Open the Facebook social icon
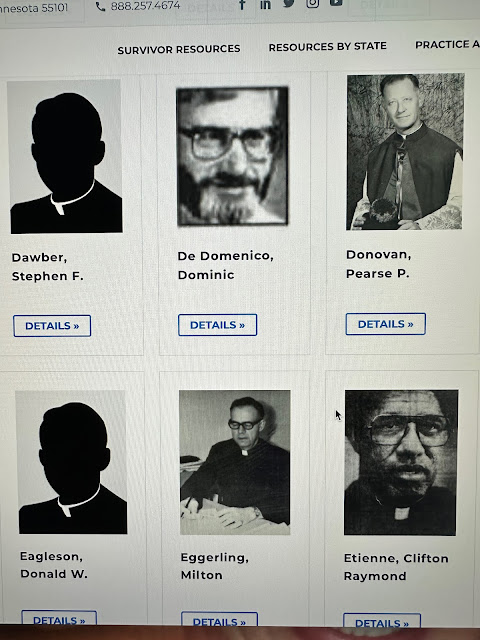Viewport: 480px width, 640px height. pyautogui.click(x=242, y=4)
